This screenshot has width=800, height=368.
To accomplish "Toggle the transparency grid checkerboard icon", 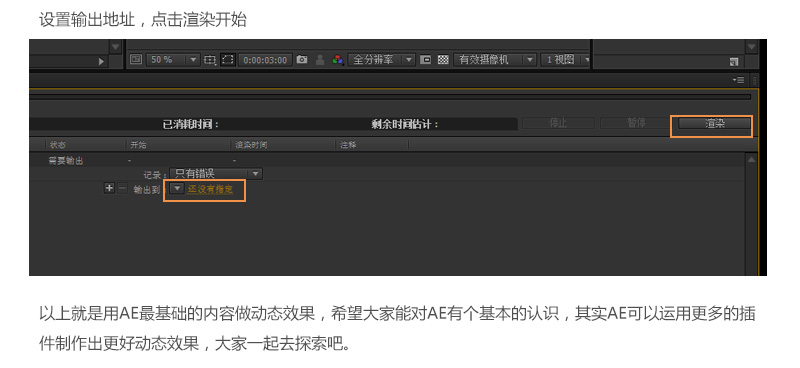I will (x=443, y=60).
